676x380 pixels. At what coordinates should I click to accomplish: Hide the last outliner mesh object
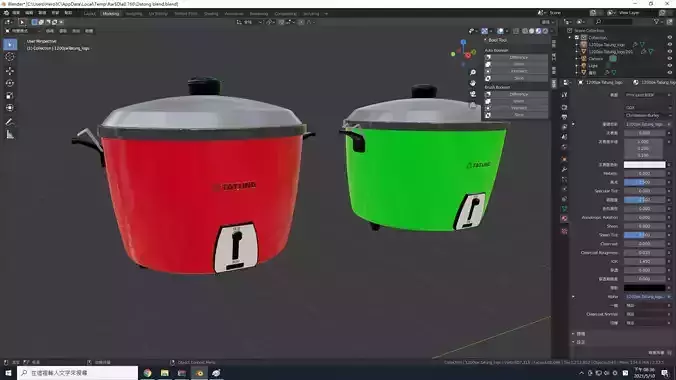point(670,72)
